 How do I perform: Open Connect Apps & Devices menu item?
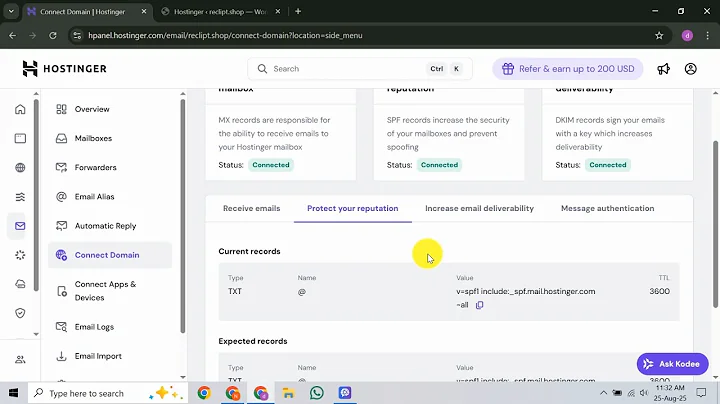(105, 291)
